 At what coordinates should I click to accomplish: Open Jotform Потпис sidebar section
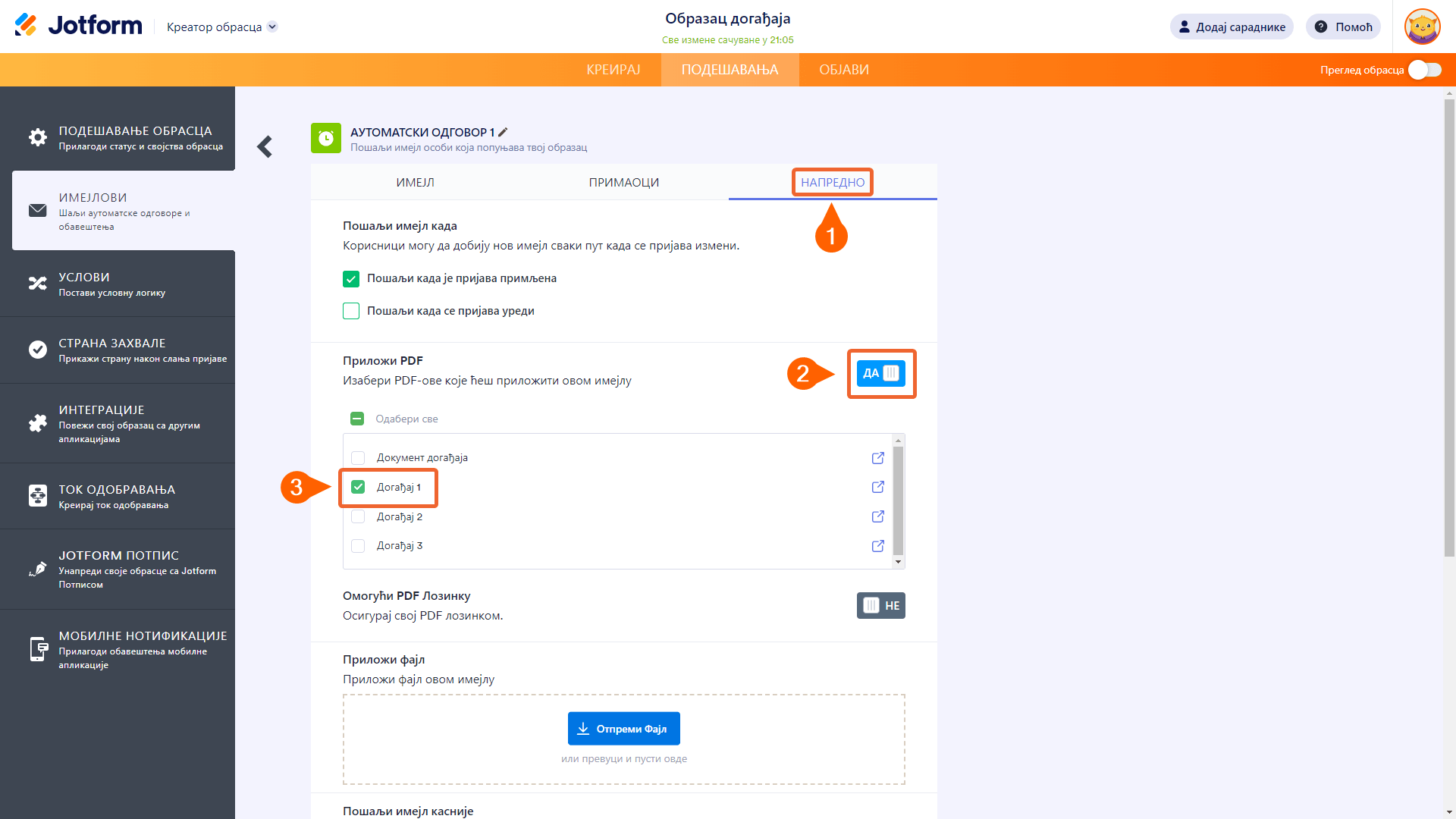118,569
